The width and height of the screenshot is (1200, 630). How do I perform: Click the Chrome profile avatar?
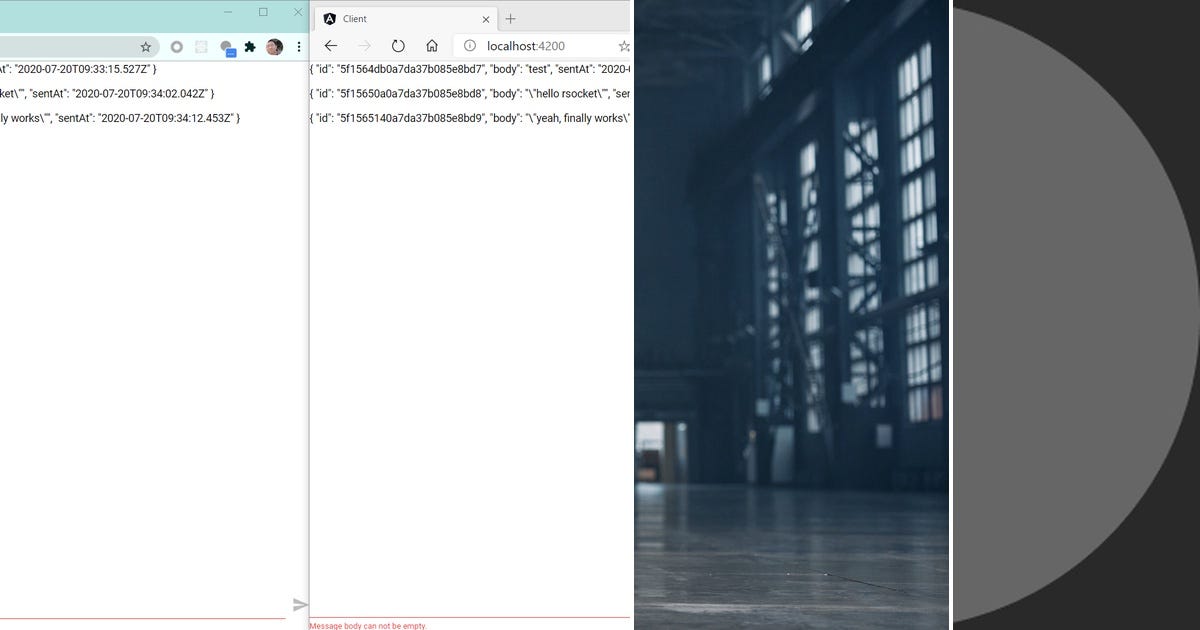tap(273, 46)
